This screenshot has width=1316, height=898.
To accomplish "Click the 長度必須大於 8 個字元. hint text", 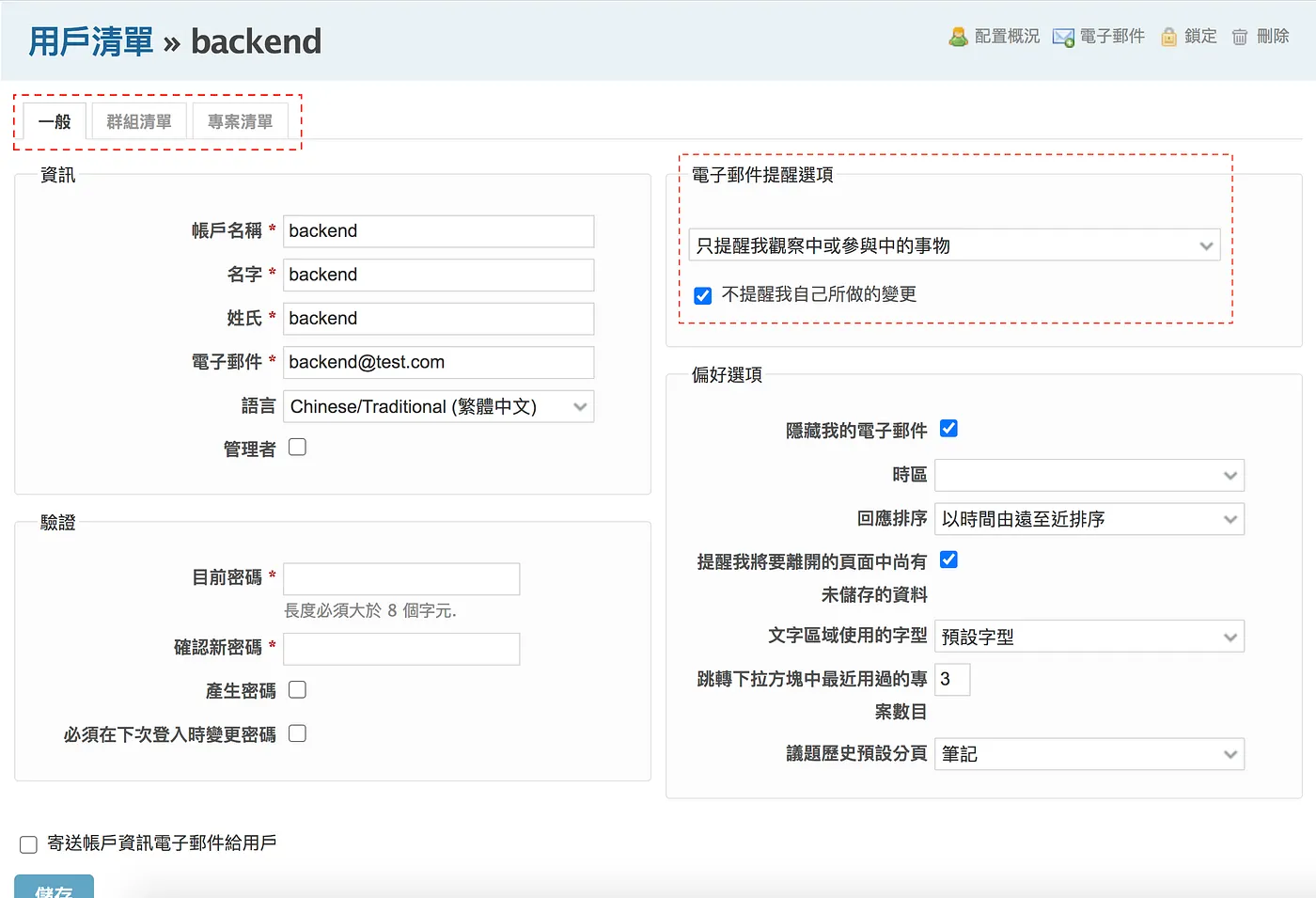I will 370,611.
